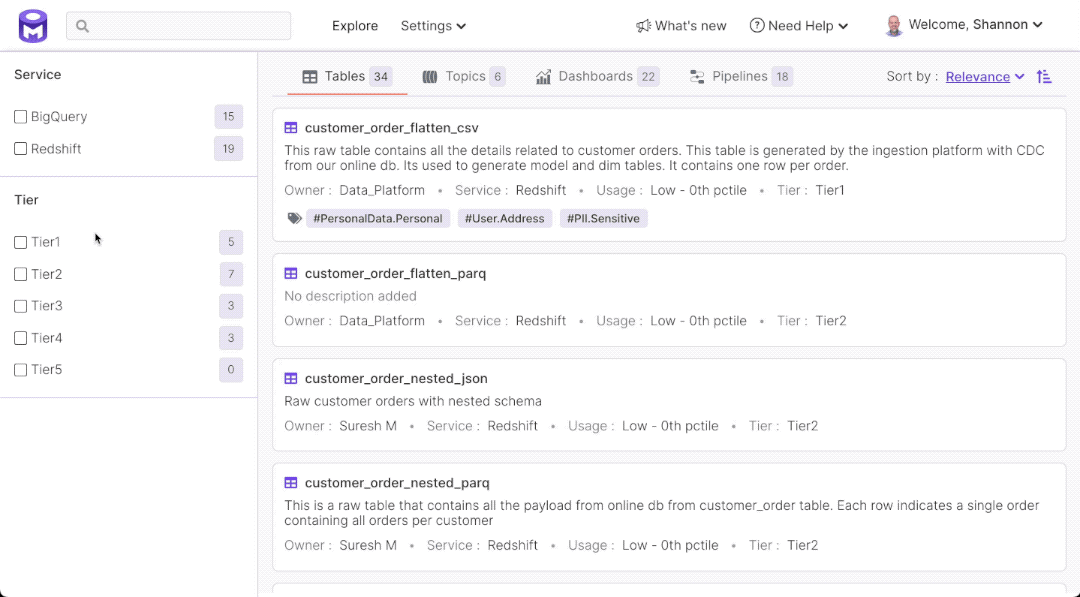1080x597 pixels.
Task: Check the Redshift service checkbox
Action: [x=21, y=149]
